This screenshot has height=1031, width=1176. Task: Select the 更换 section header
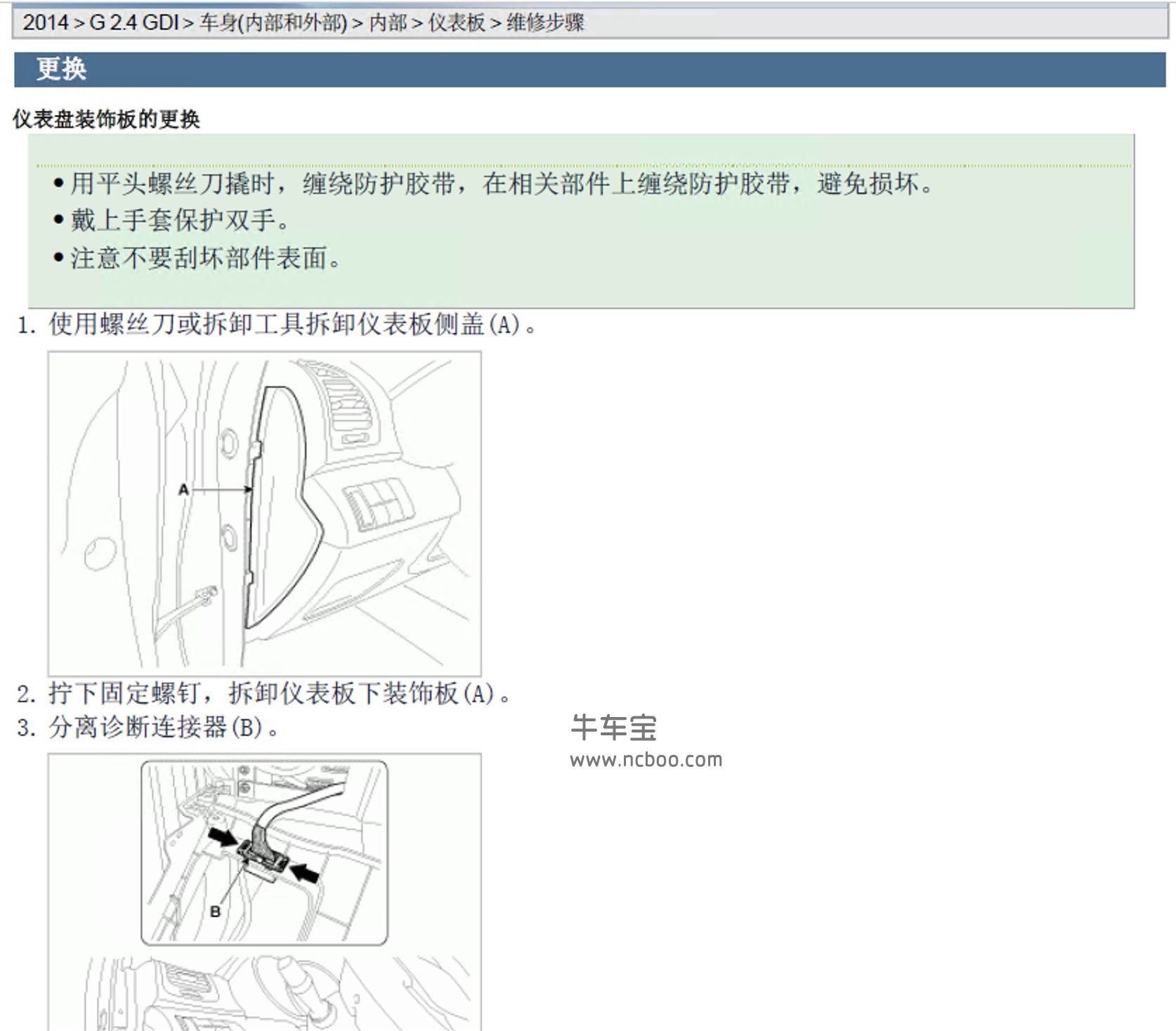[x=589, y=69]
